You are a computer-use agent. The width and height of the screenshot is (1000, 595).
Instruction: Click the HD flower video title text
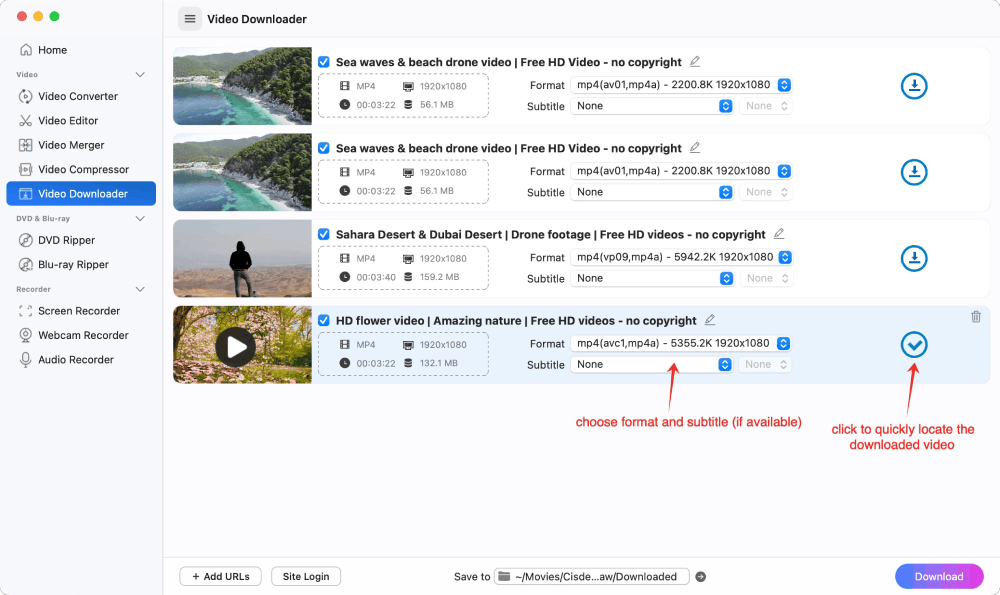point(516,320)
